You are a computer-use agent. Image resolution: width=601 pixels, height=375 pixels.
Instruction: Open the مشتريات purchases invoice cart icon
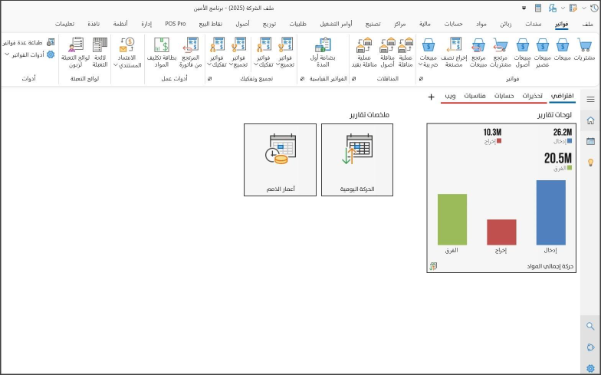(x=584, y=53)
